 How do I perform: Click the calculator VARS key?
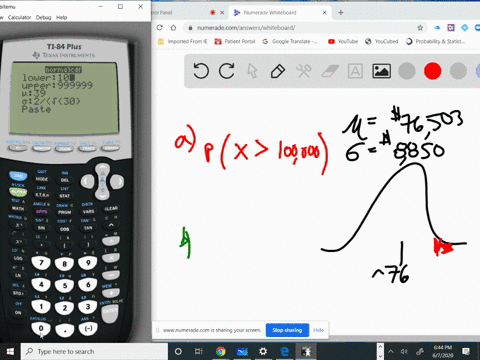[x=88, y=211]
